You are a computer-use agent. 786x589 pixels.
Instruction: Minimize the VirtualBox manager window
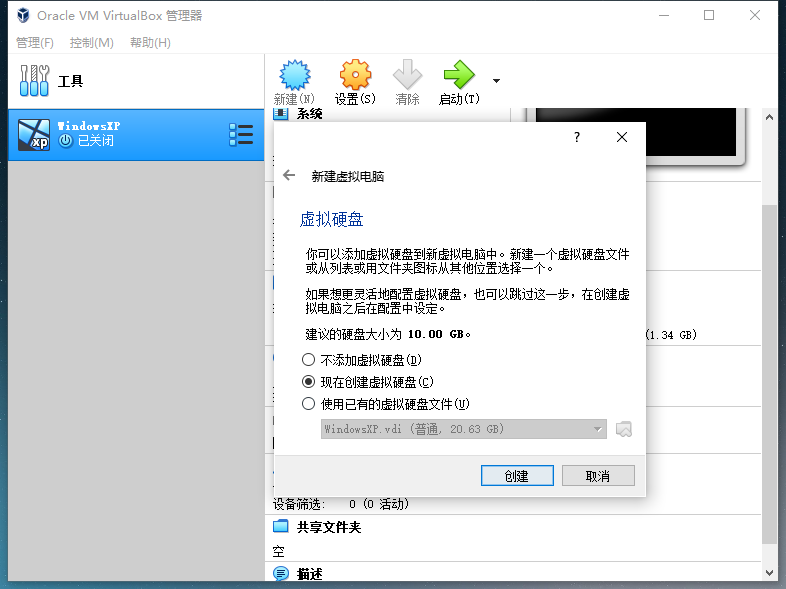[664, 16]
